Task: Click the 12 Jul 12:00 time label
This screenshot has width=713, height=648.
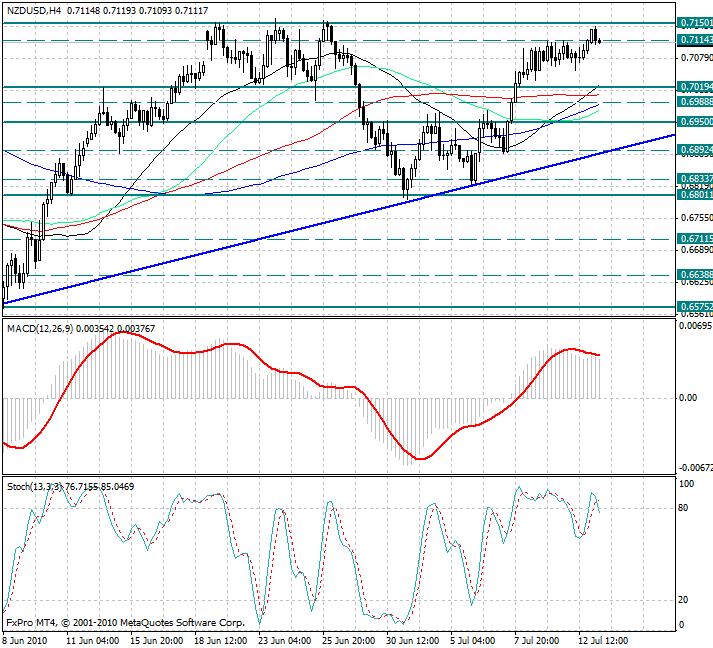Action: click(603, 641)
